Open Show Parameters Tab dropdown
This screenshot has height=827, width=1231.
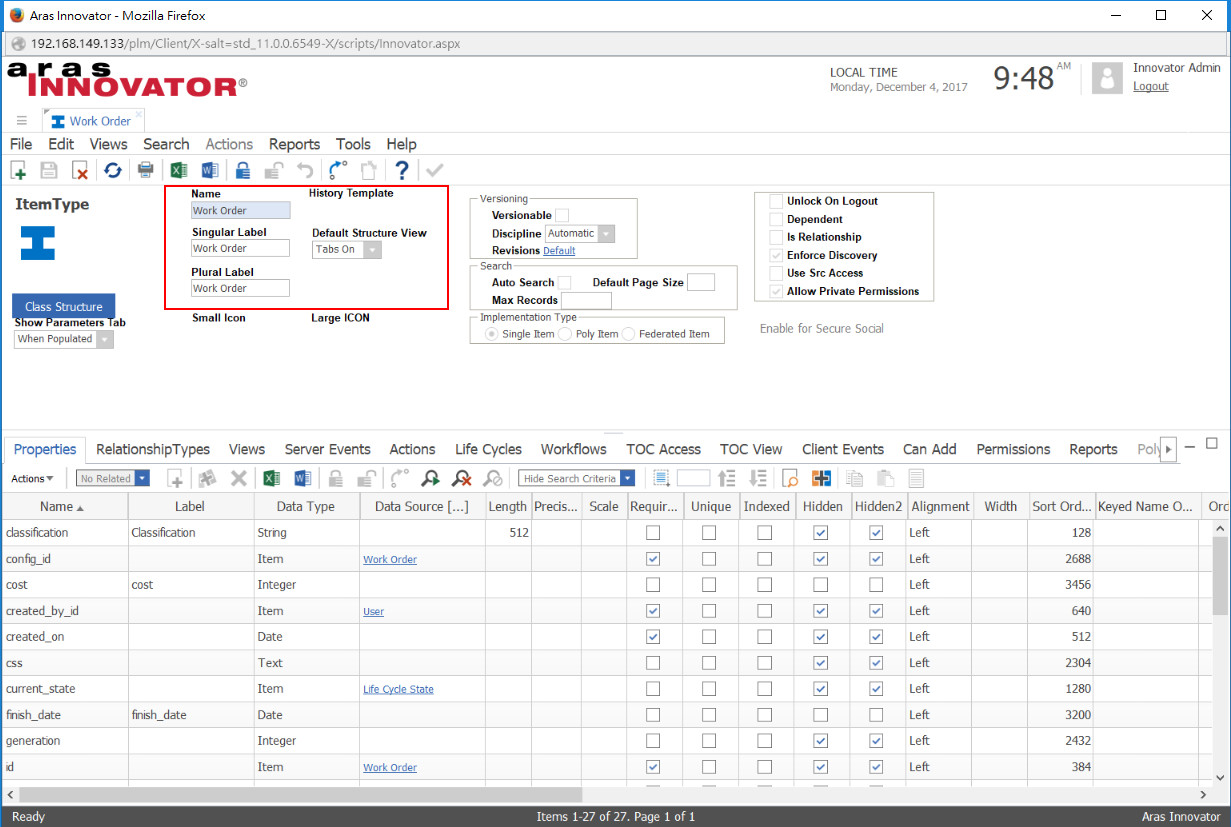(104, 339)
